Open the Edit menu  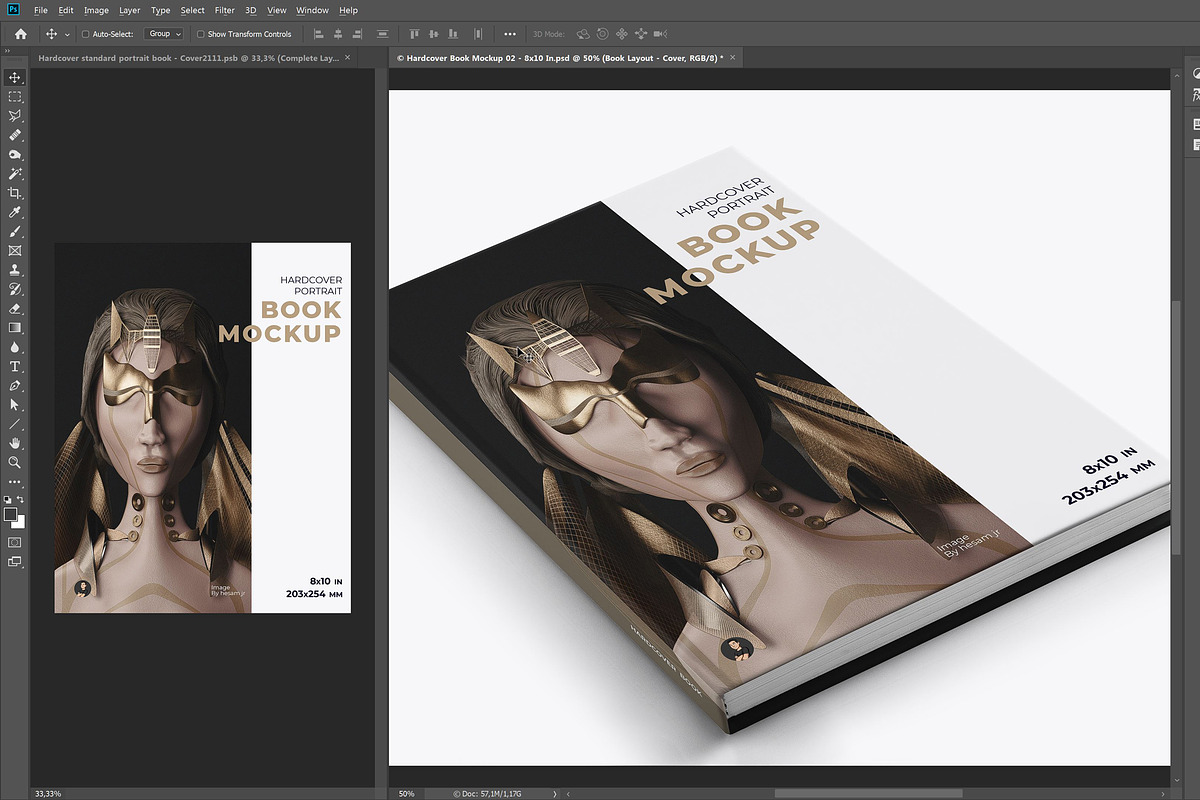(66, 10)
